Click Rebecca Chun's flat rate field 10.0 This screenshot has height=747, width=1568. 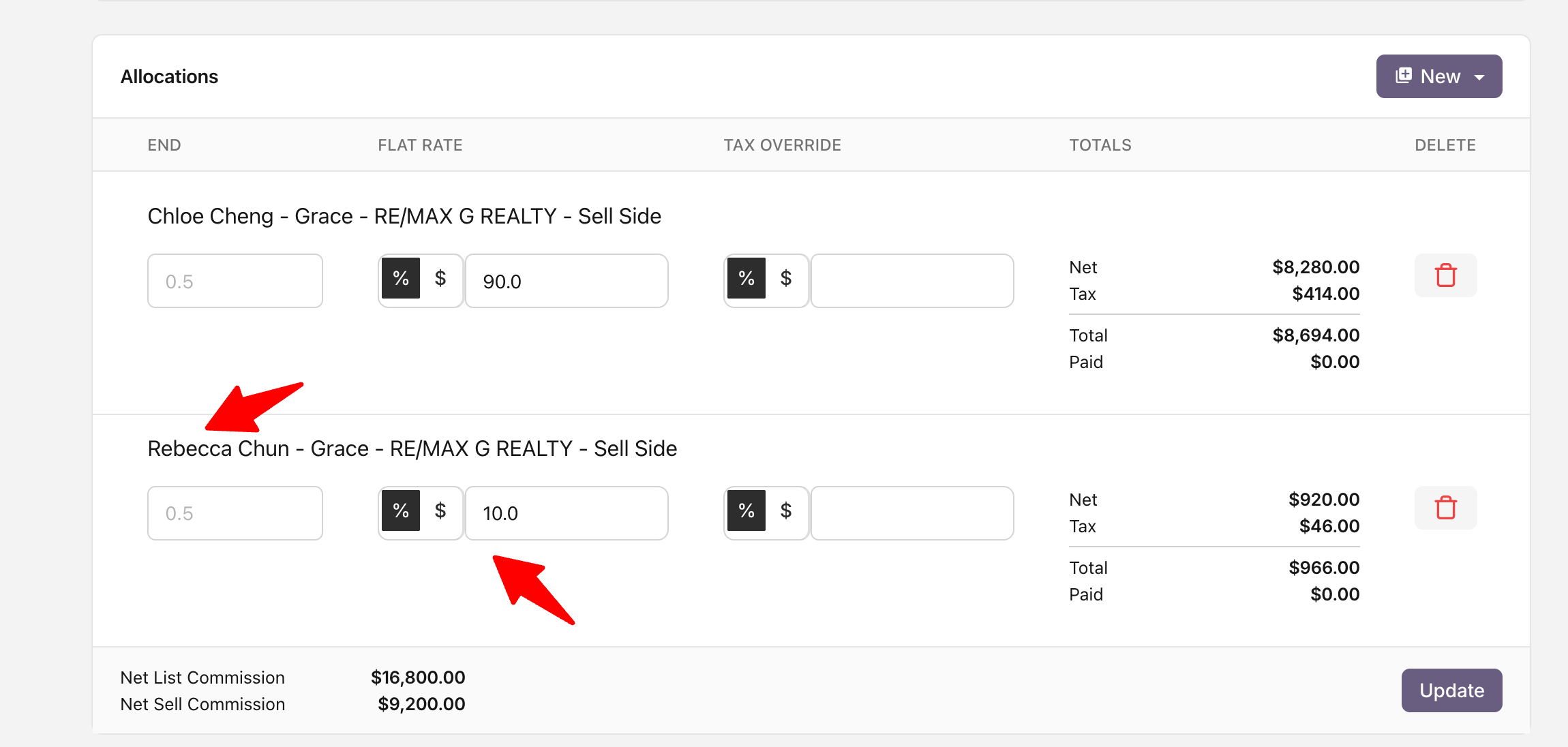click(567, 513)
